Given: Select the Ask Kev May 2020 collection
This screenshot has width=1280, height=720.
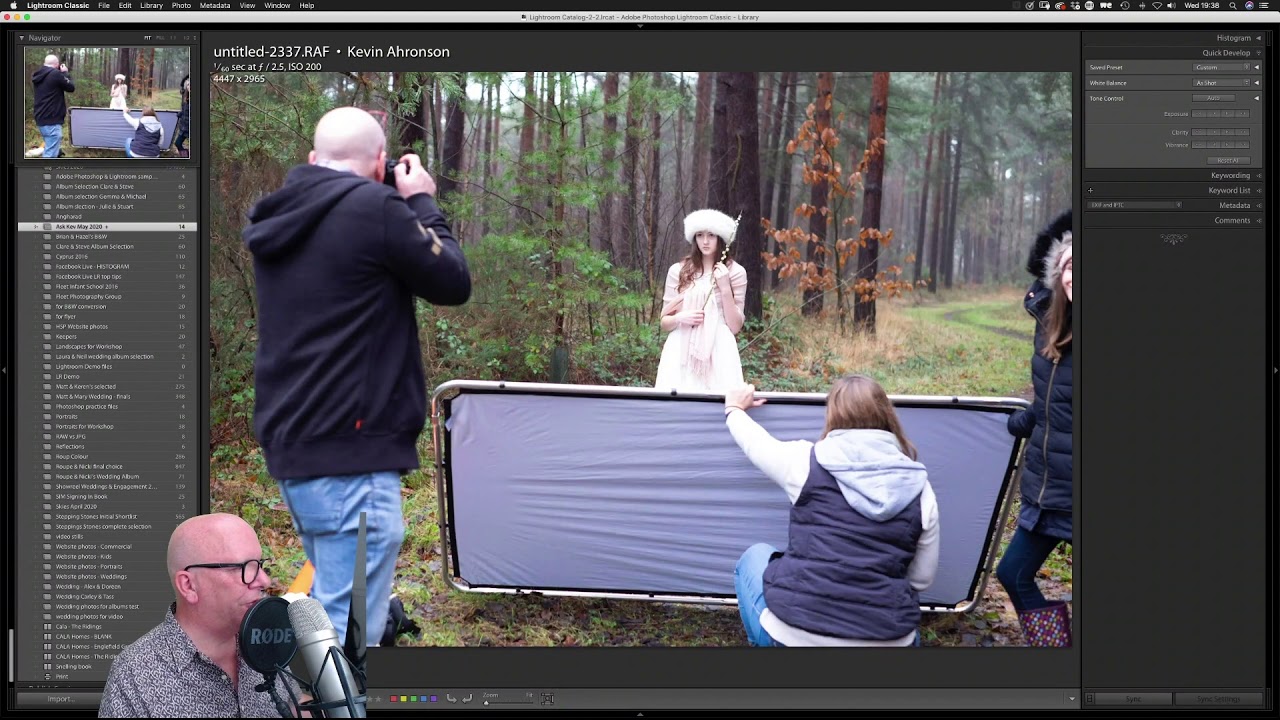Looking at the screenshot, I should click(x=107, y=227).
